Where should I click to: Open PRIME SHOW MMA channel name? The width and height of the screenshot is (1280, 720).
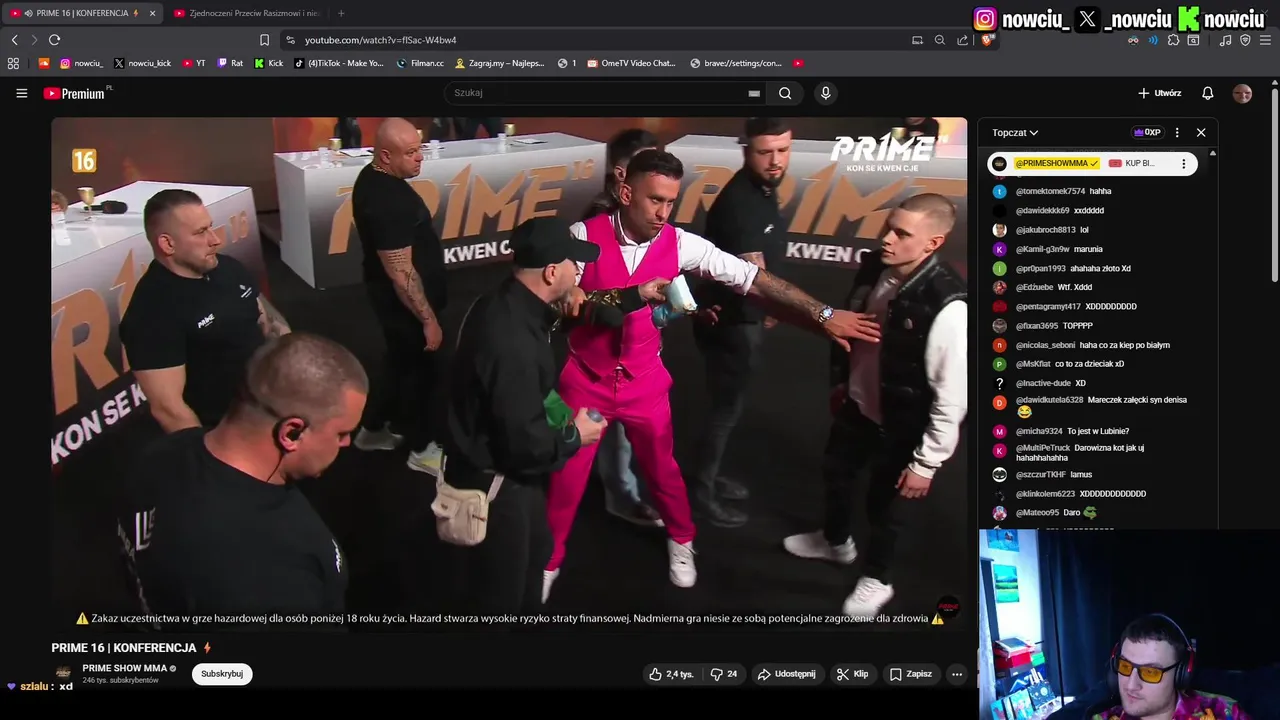125,668
